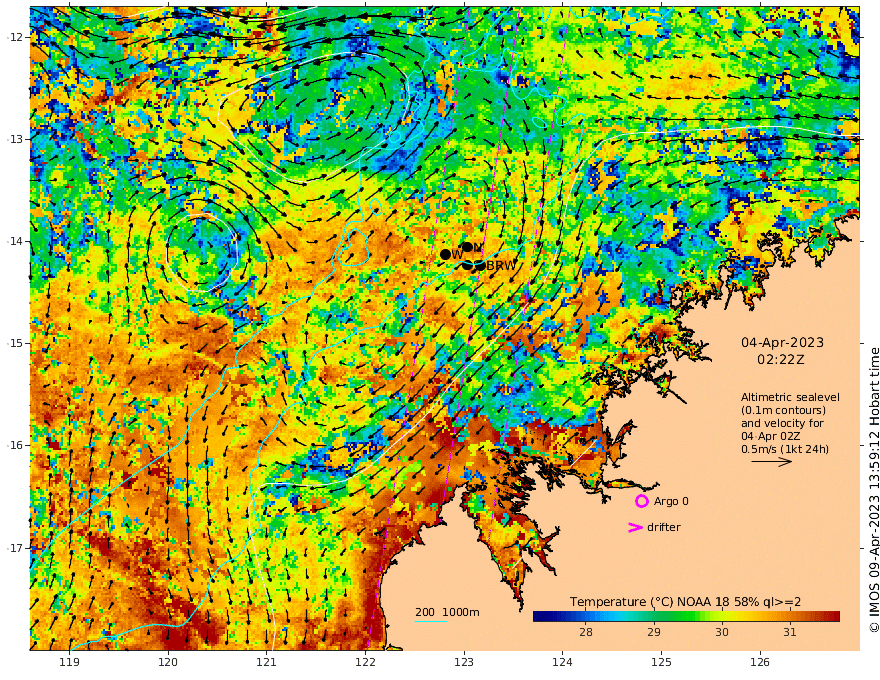
Task: Click the date text 04-Apr-2023
Action: click(x=782, y=342)
